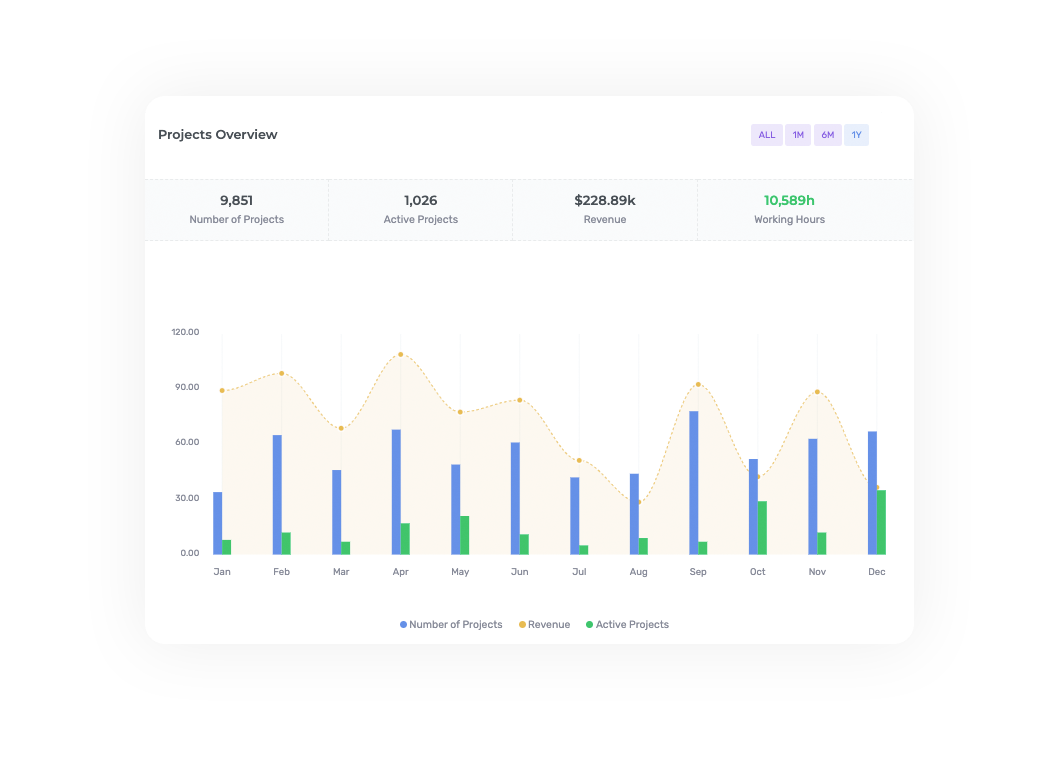Choose the 6M range filter

[828, 135]
